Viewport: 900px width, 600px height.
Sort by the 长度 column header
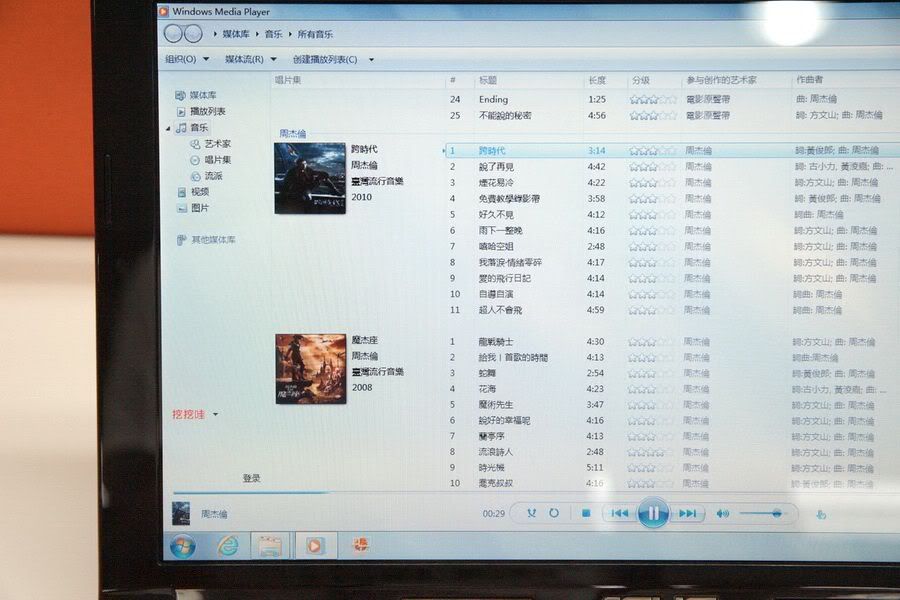(x=597, y=80)
